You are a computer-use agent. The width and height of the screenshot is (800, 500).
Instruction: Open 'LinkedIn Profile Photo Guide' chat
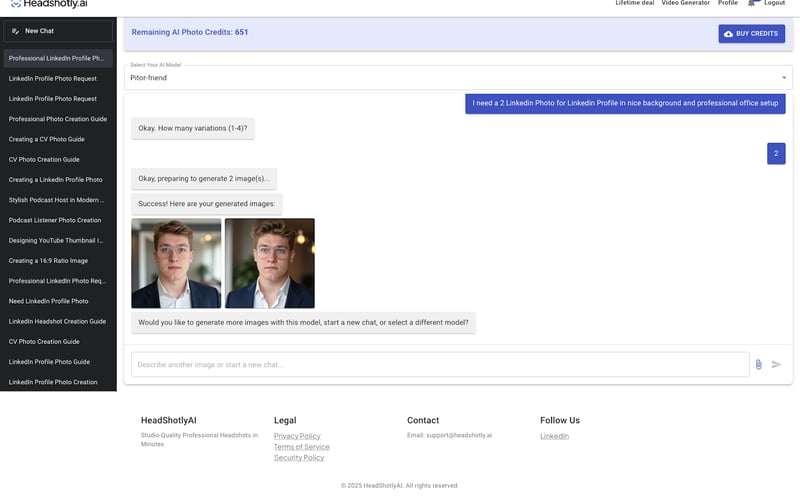pyautogui.click(x=58, y=362)
